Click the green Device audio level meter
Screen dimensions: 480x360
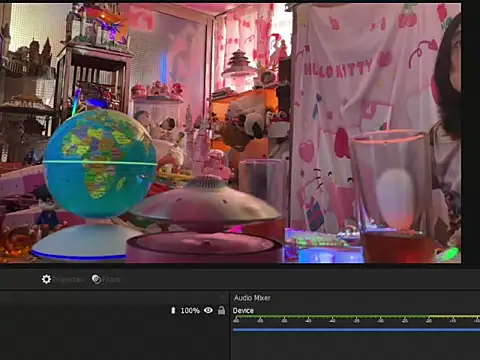[356, 317]
